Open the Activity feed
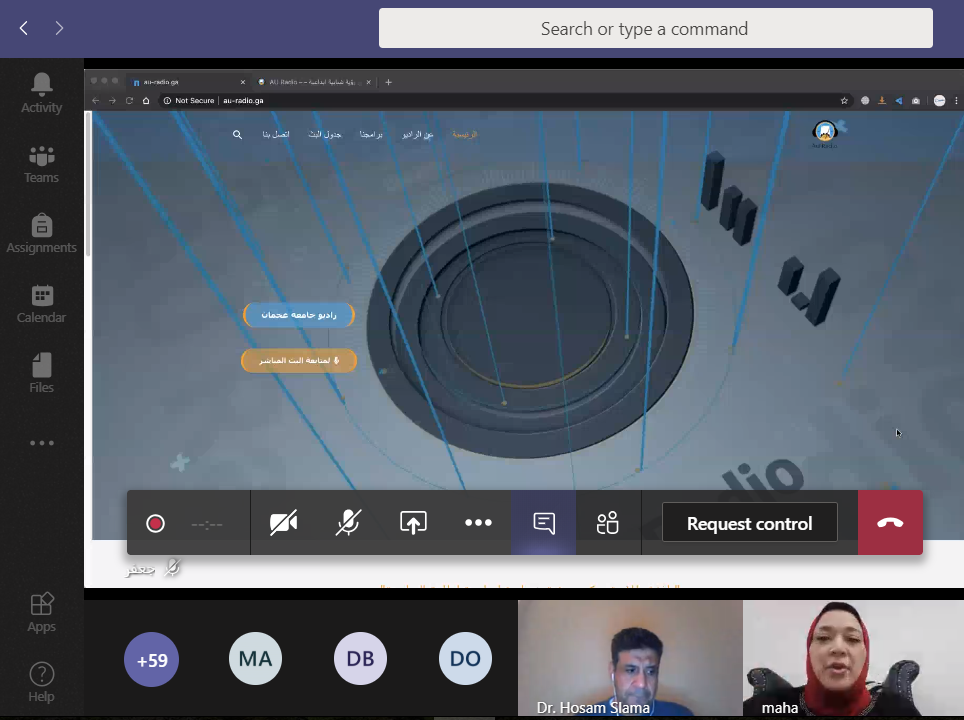Screen dimensions: 964x720 tap(41, 93)
